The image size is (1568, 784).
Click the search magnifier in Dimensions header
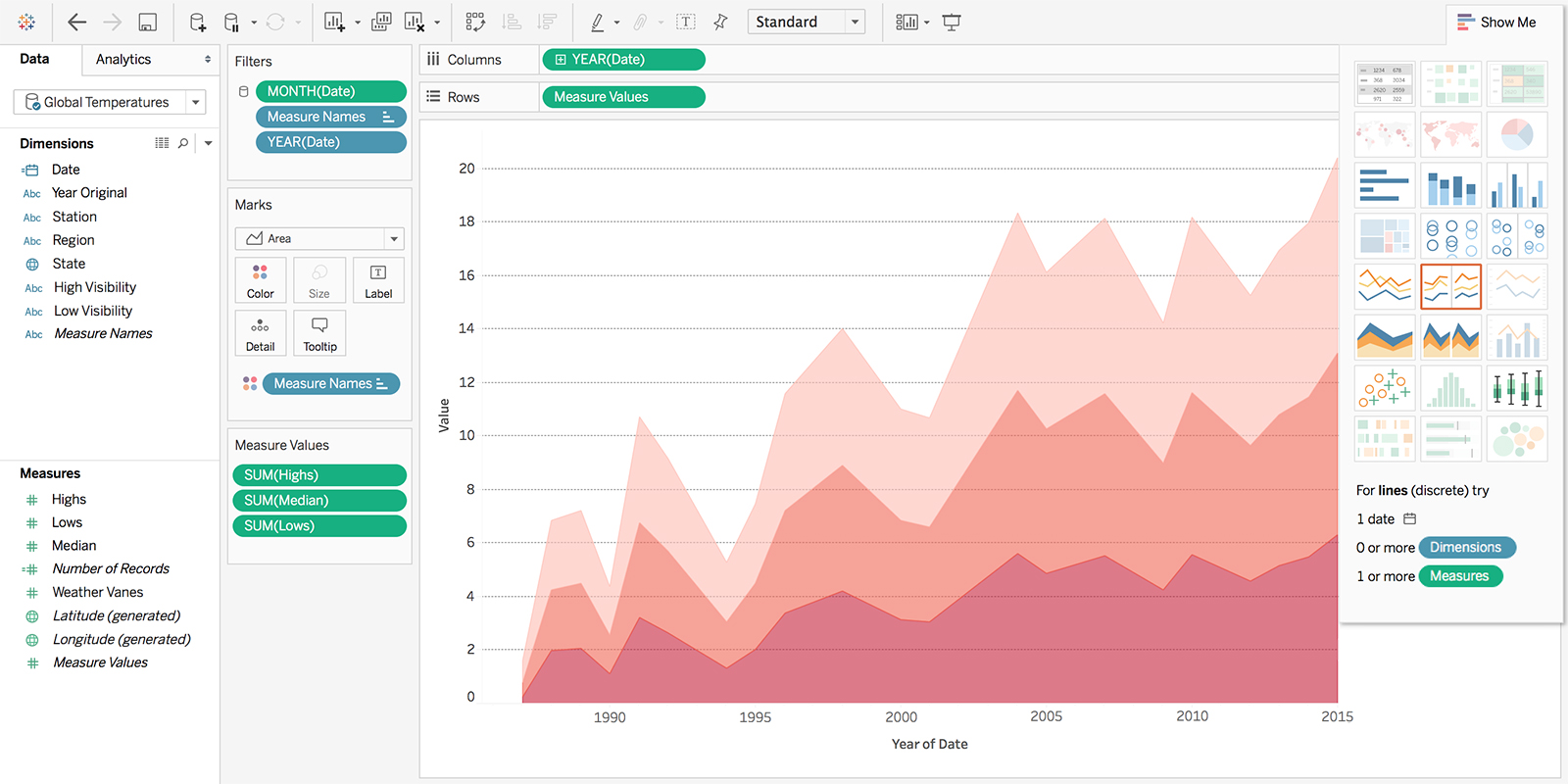coord(183,143)
